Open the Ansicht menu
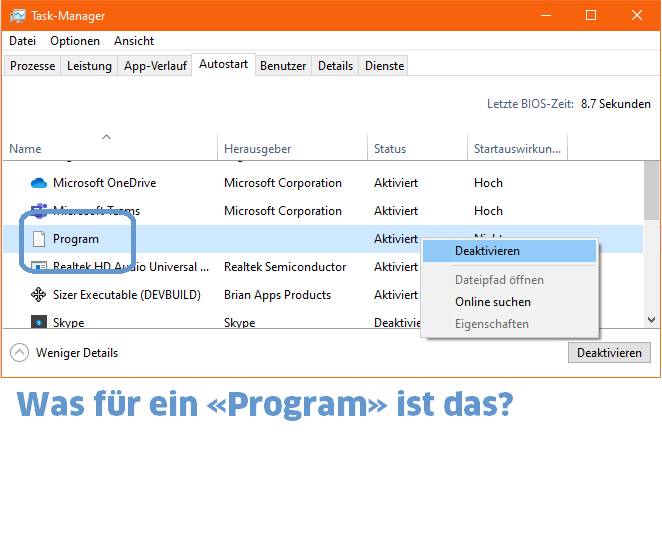The width and height of the screenshot is (662, 535). (x=134, y=41)
